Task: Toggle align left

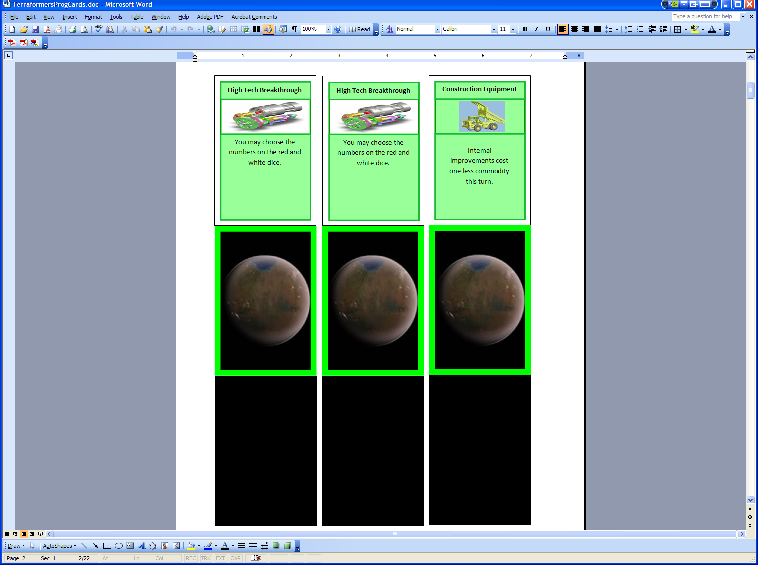Action: point(562,29)
